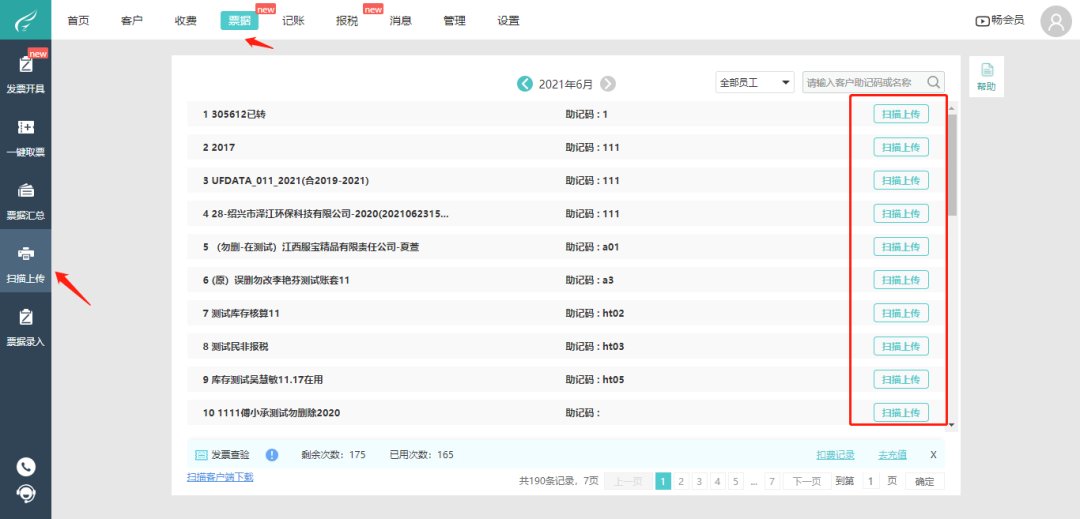Click the 帮助 help document icon
1080x519 pixels.
(x=986, y=76)
